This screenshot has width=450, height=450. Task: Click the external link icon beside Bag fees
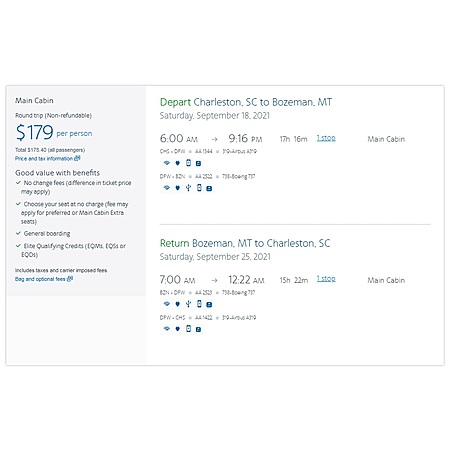tap(70, 279)
